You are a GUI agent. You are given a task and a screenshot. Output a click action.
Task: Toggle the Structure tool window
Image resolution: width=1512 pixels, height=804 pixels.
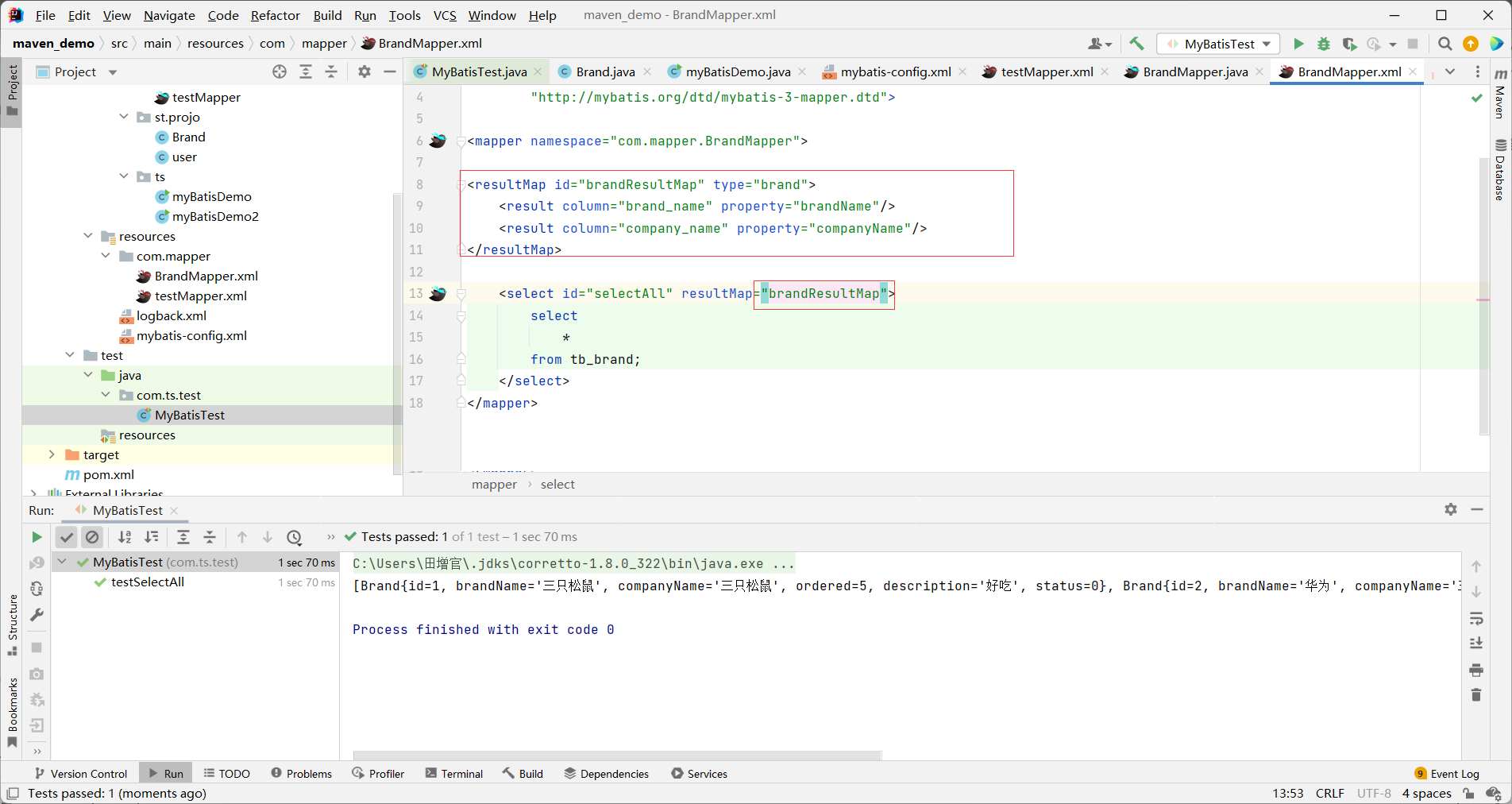pos(13,625)
